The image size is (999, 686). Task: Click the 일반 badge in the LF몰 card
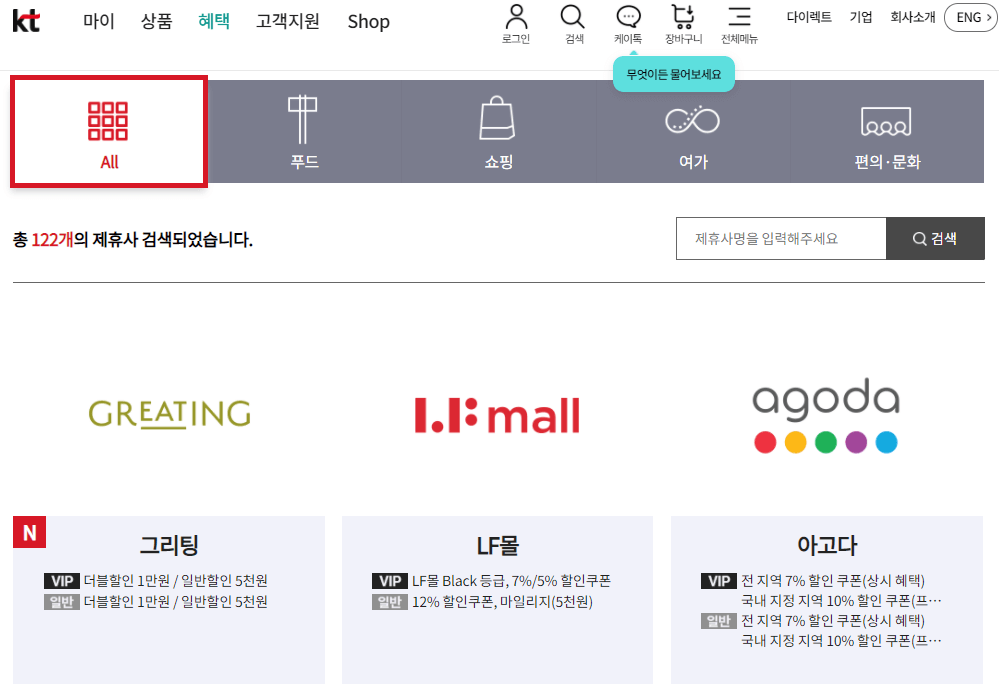(390, 602)
